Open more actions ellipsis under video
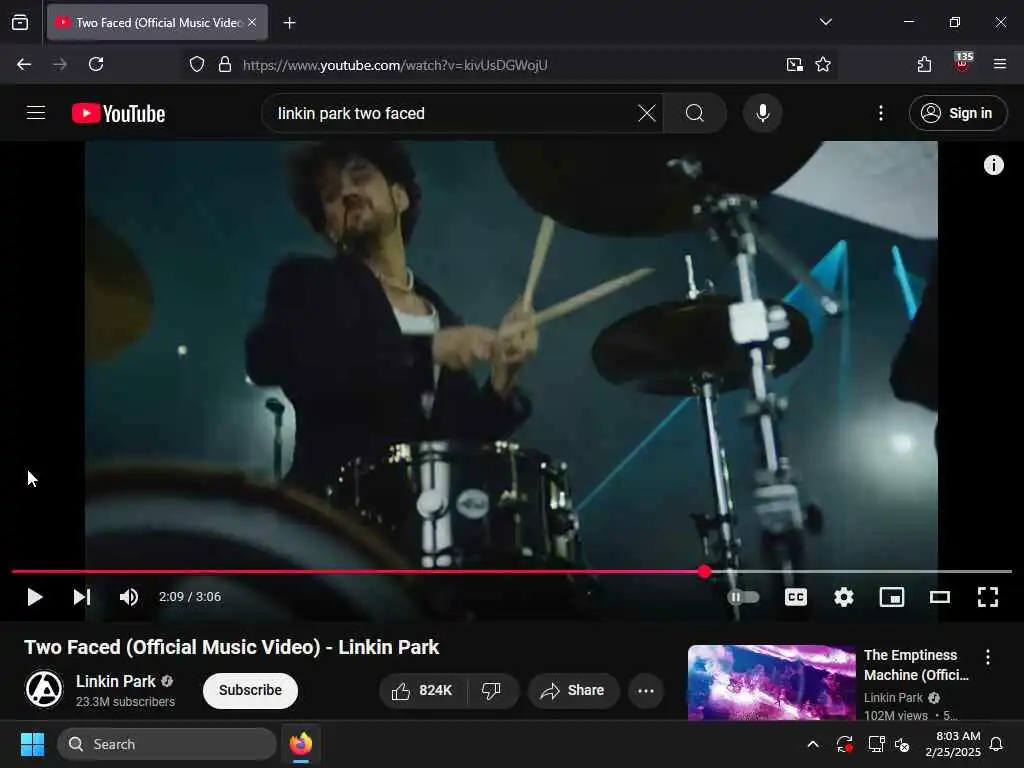 (646, 690)
